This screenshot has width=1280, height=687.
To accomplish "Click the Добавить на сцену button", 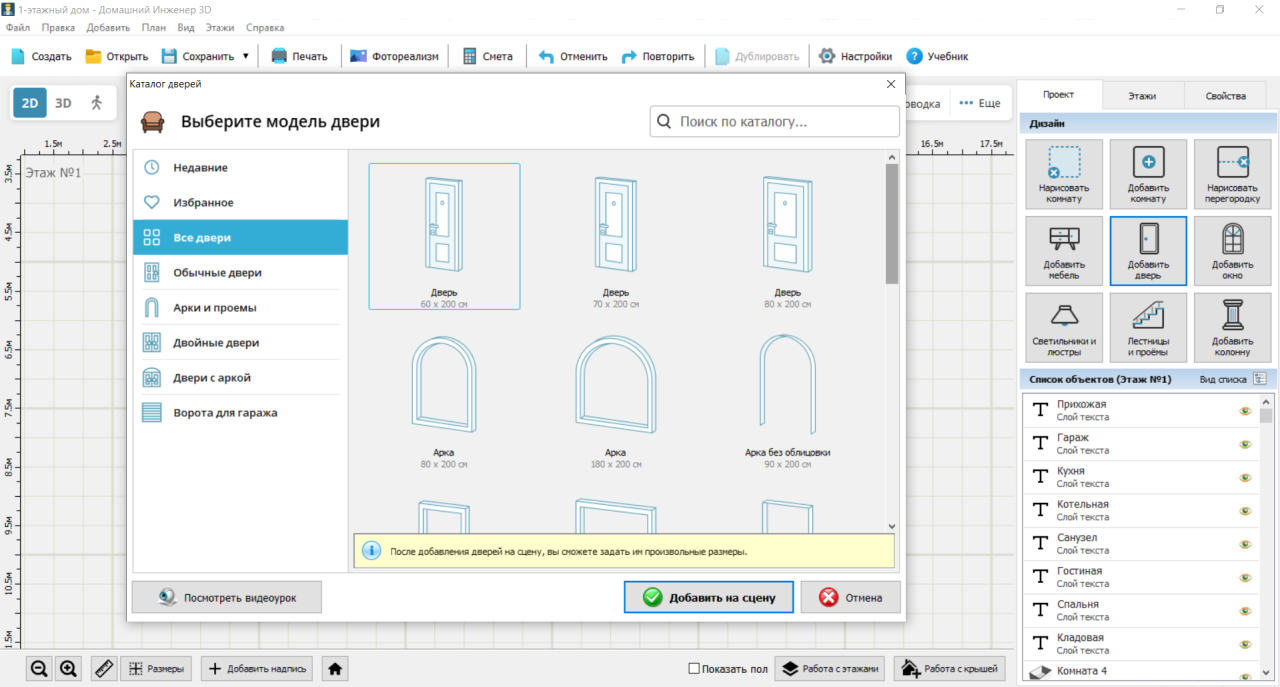I will [x=709, y=597].
